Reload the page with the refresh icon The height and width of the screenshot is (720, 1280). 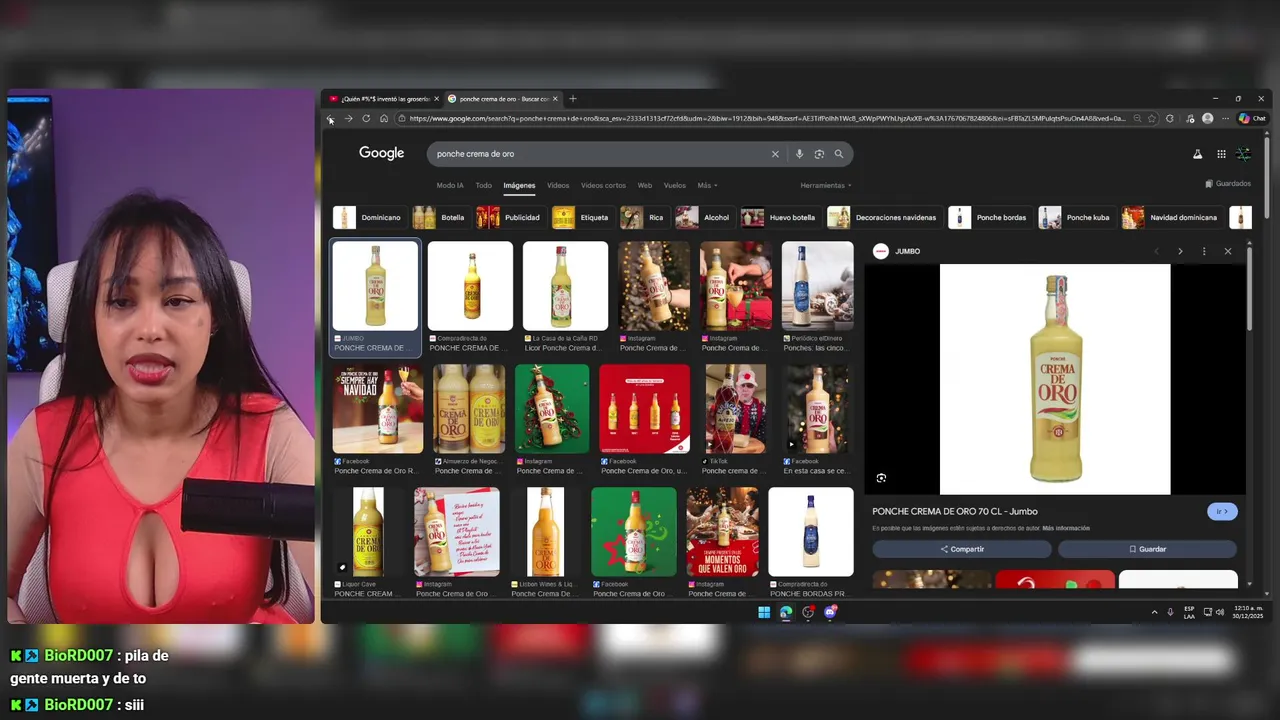tap(366, 118)
